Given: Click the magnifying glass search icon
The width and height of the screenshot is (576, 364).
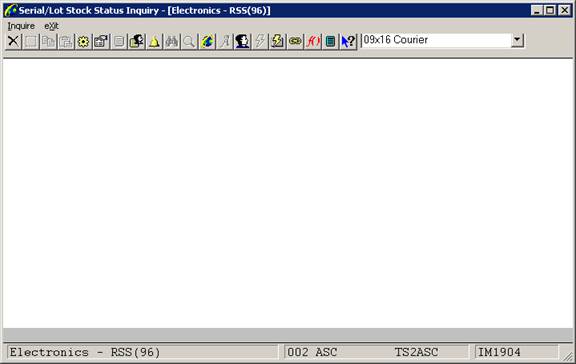Looking at the screenshot, I should coord(189,41).
